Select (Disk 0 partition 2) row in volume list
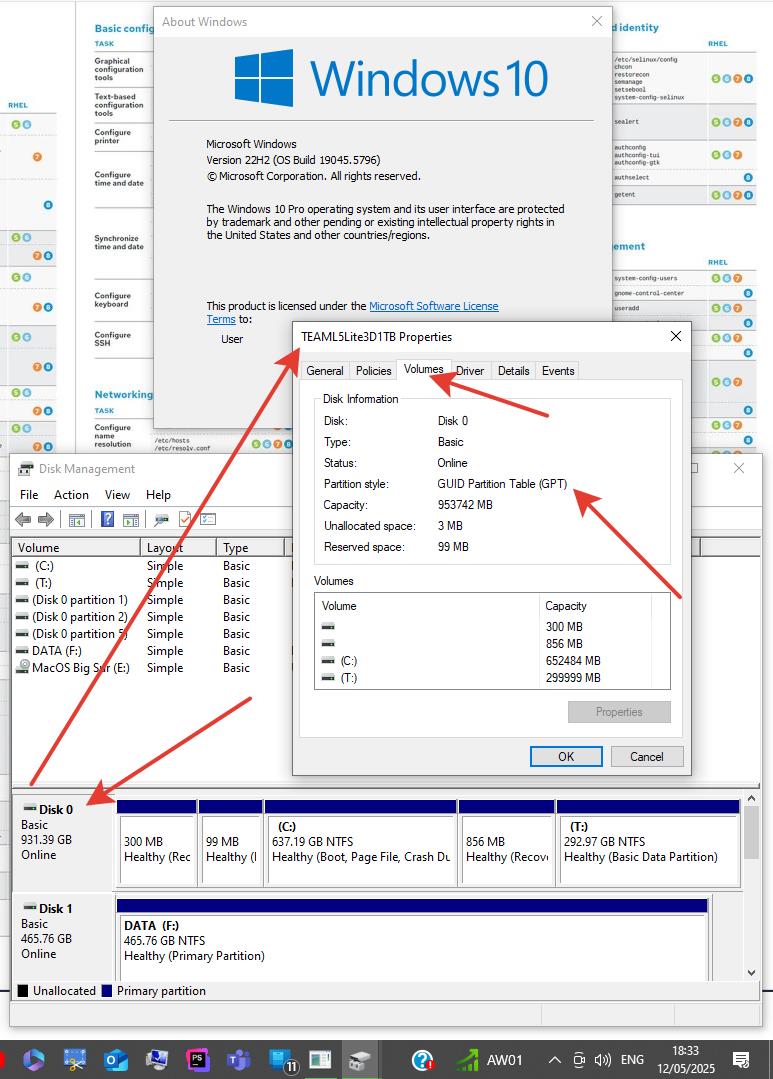The height and width of the screenshot is (1079, 773). point(79,617)
